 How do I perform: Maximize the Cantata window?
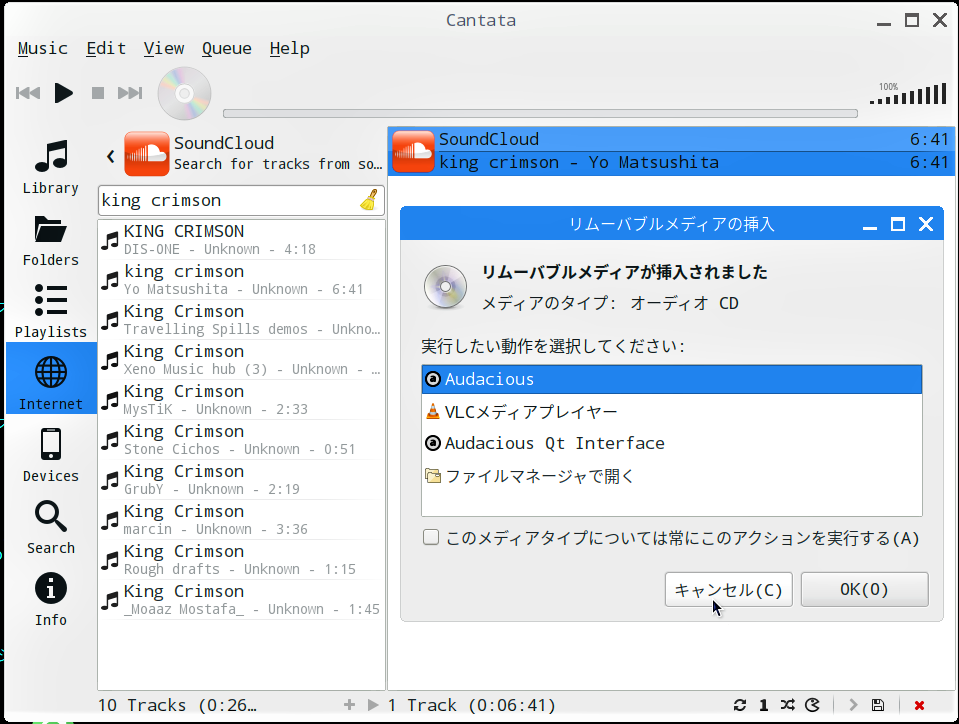coord(912,21)
